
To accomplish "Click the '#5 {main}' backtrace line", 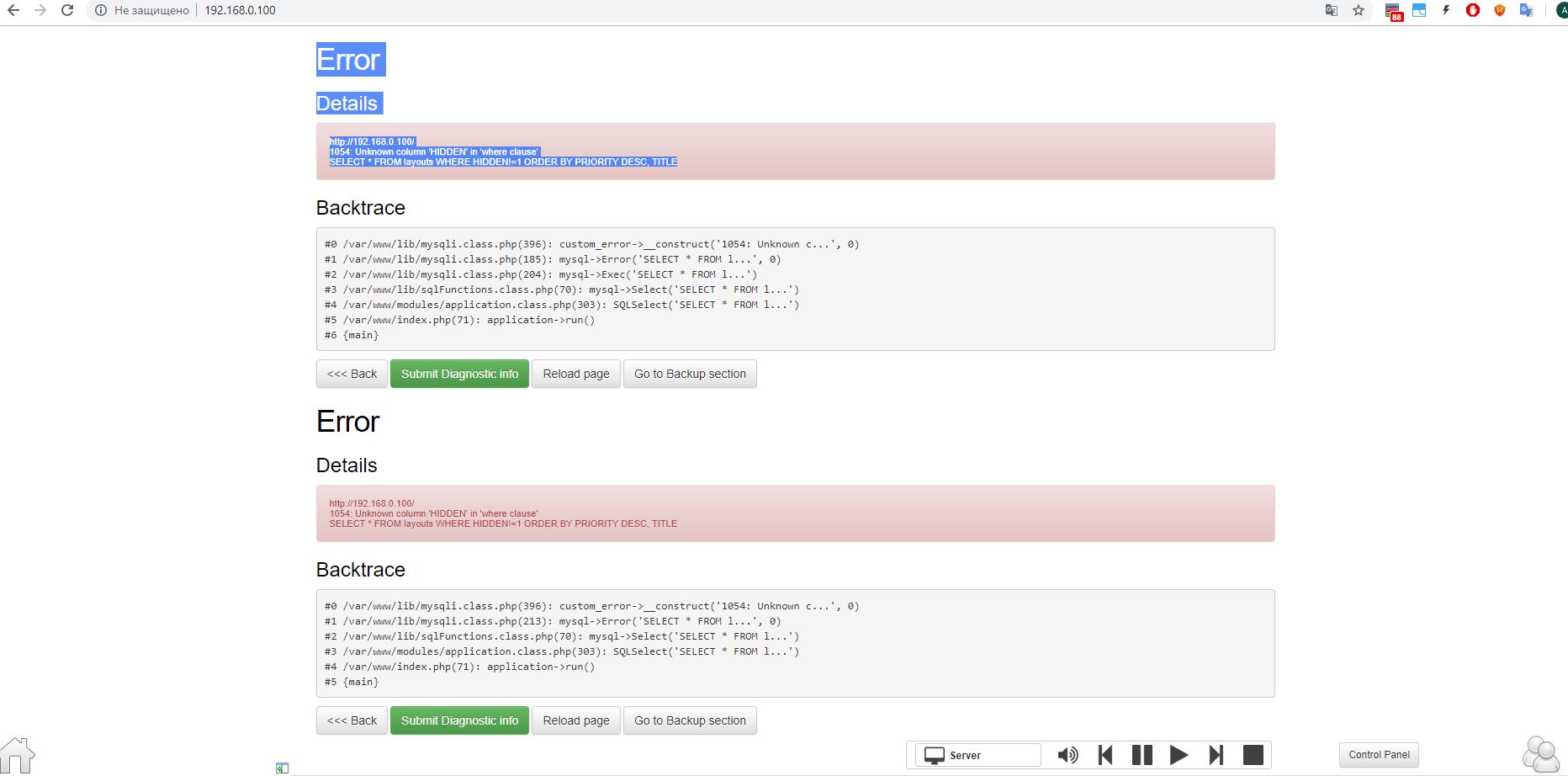I will (352, 682).
